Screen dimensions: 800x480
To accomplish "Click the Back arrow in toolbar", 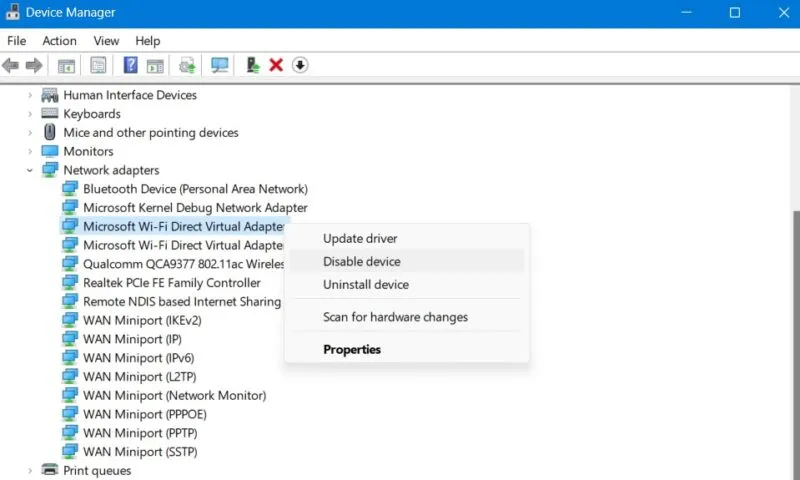I will coord(11,66).
